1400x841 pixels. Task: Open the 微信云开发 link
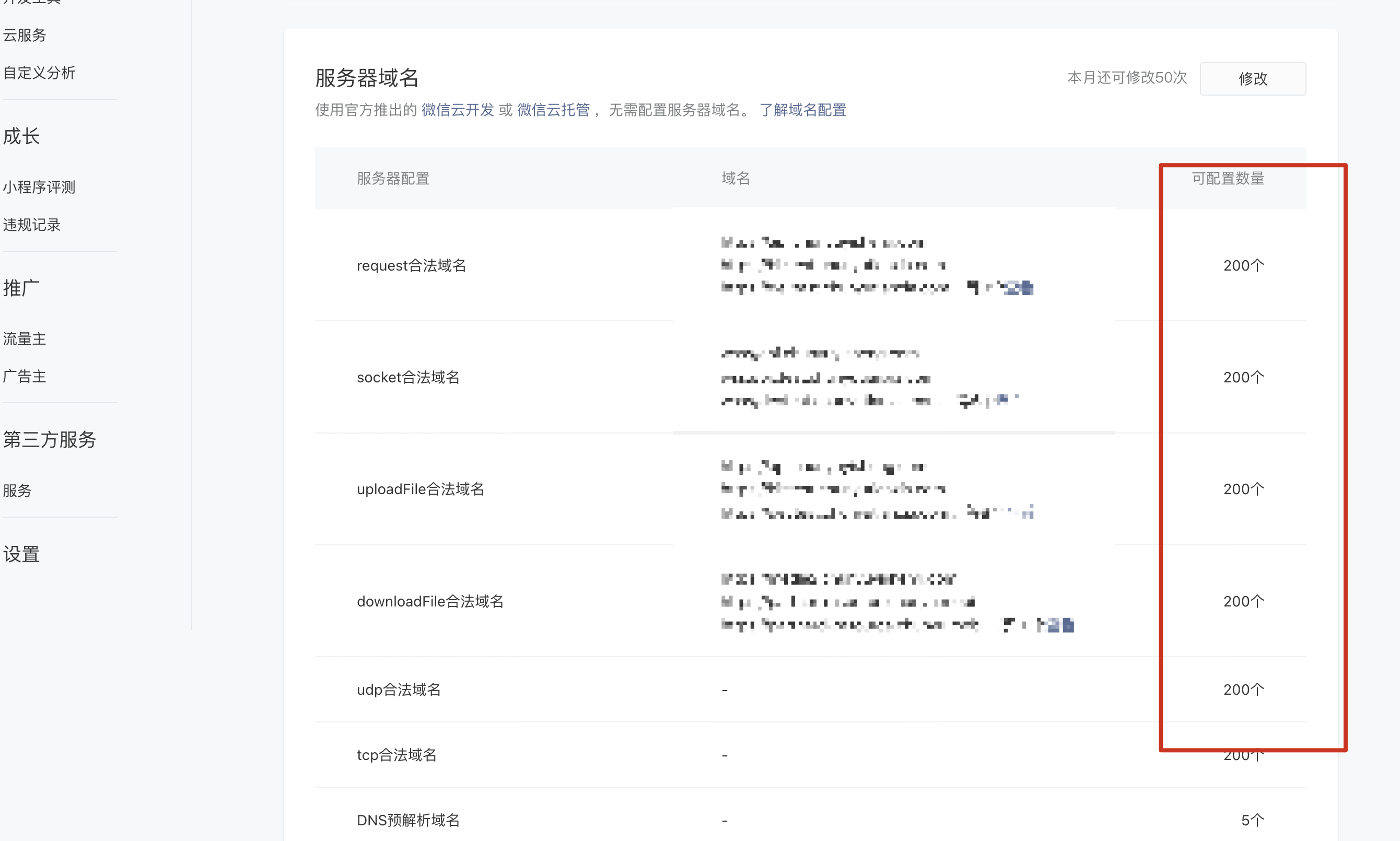(x=457, y=110)
